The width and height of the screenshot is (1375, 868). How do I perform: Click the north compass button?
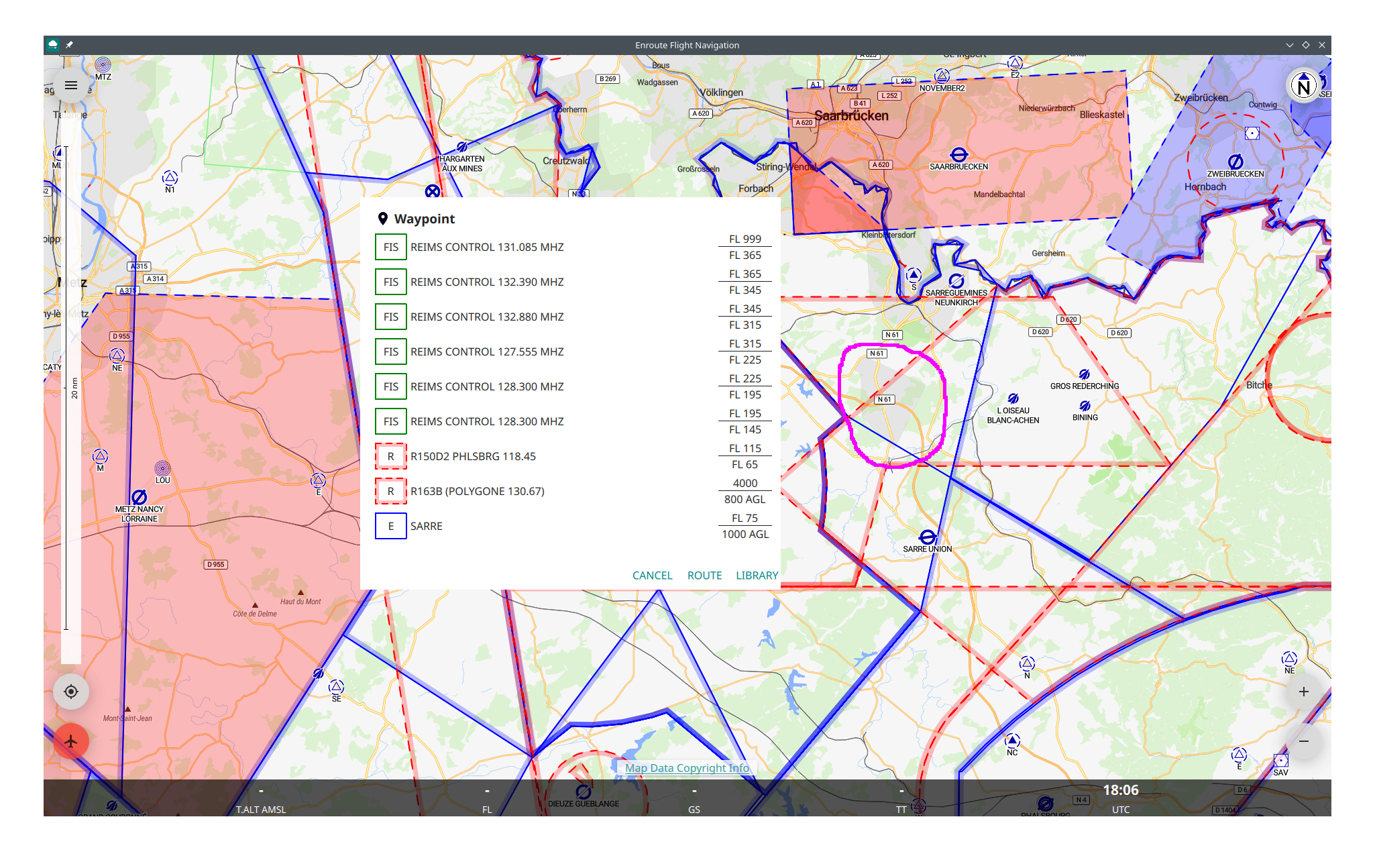click(x=1303, y=85)
